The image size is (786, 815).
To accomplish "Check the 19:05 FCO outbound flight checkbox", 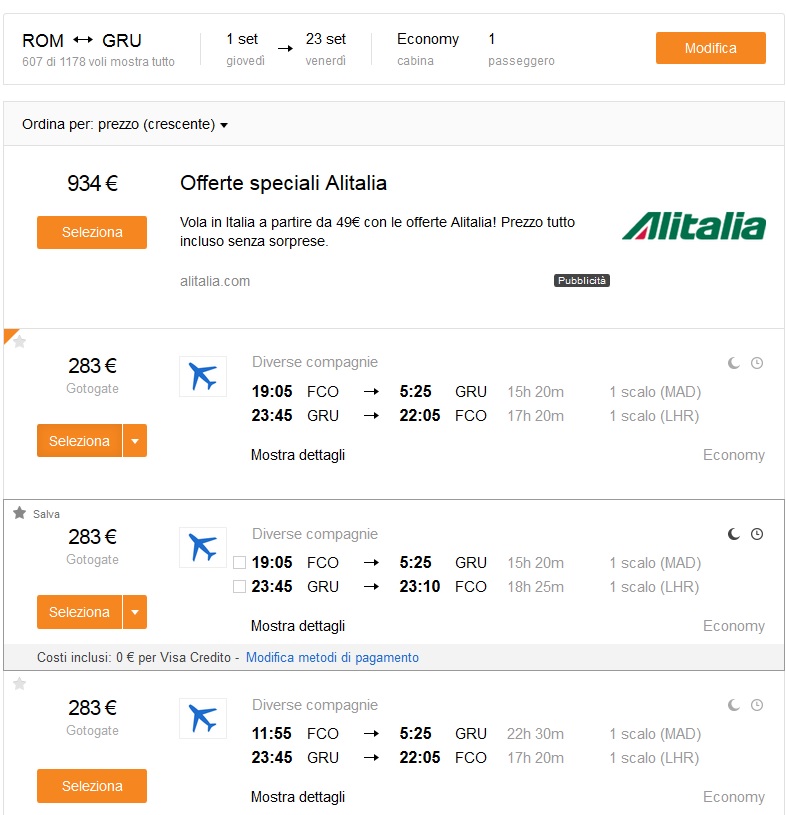I will 239,562.
